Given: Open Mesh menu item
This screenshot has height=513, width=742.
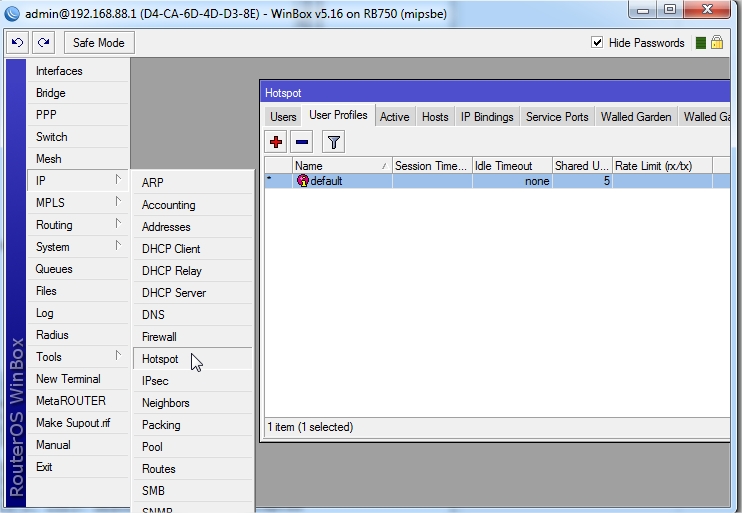Looking at the screenshot, I should click(x=78, y=159).
